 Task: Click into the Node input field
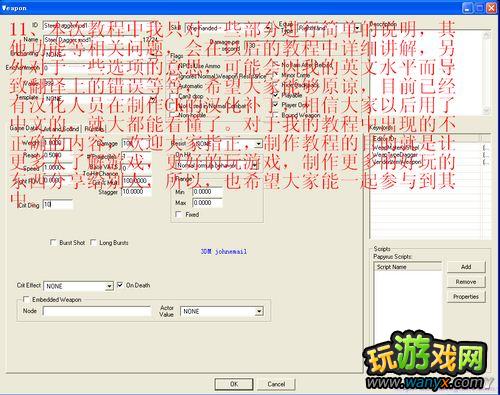(x=97, y=311)
